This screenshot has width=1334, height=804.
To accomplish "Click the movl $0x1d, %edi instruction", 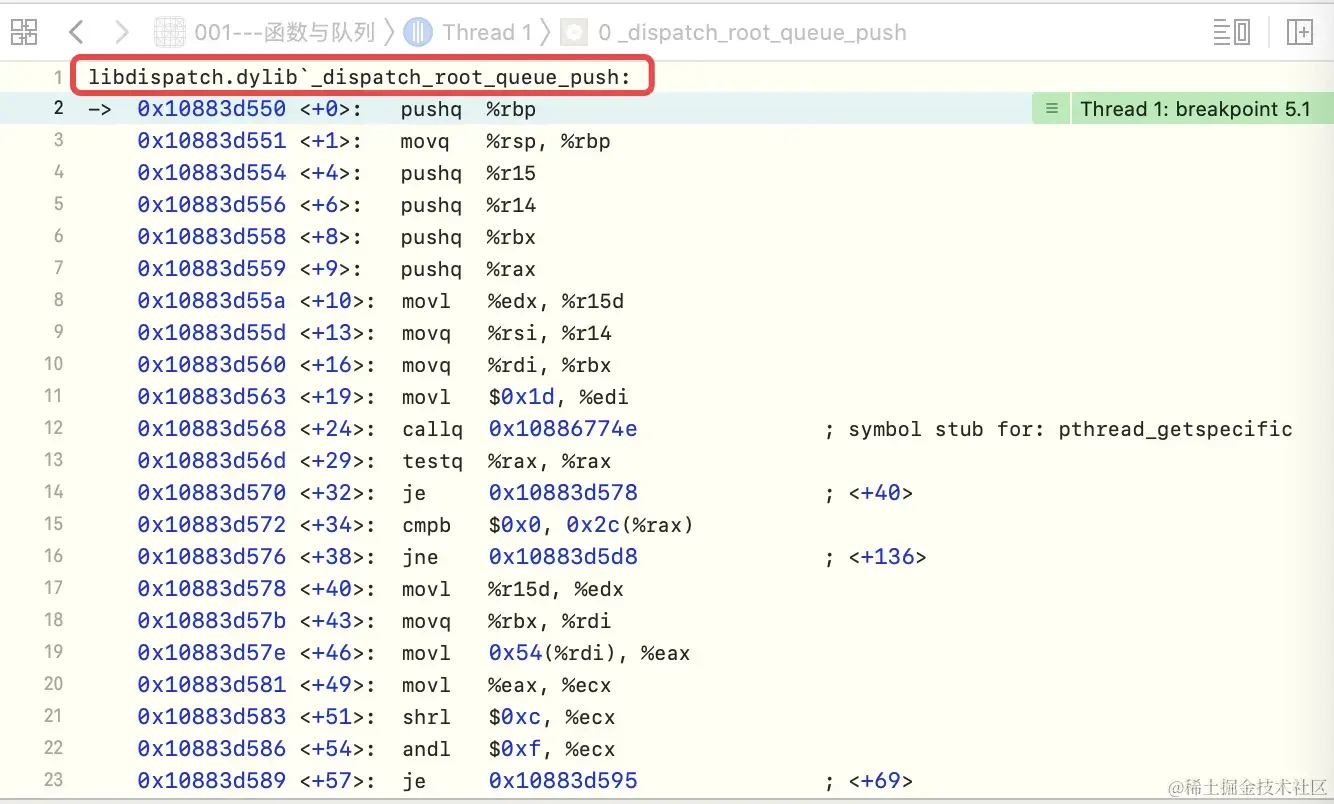I will pyautogui.click(x=514, y=397).
